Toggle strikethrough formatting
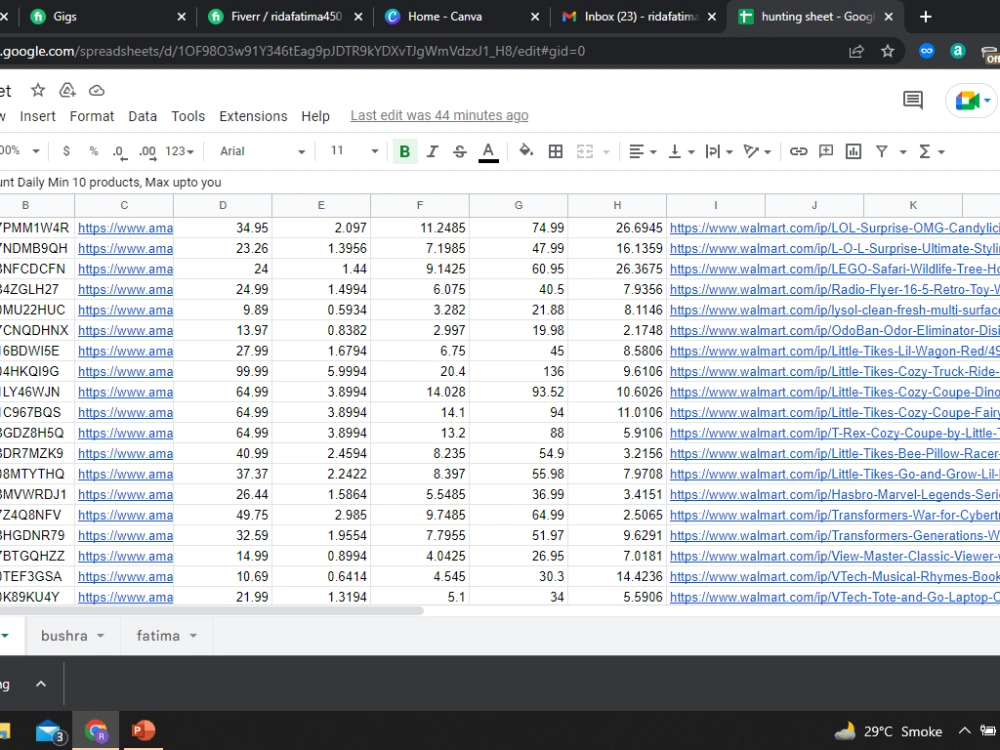Screen dimensions: 1000x750 pyautogui.click(x=459, y=151)
